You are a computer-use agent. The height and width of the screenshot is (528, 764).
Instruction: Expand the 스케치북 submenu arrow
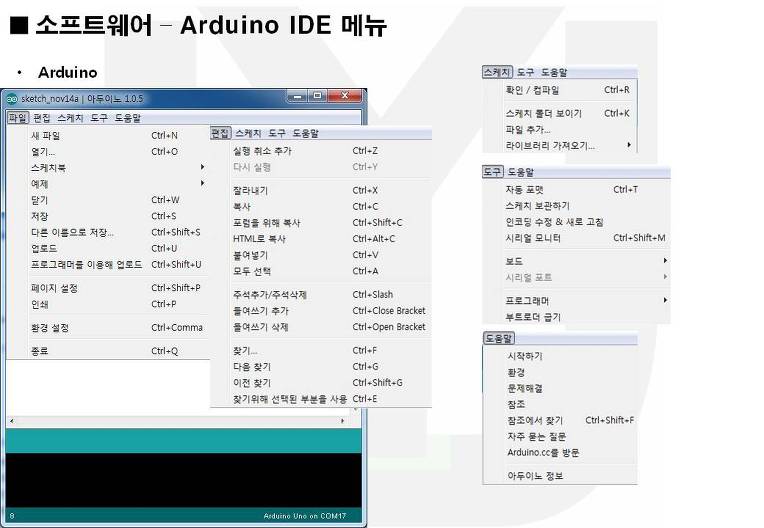(x=202, y=168)
